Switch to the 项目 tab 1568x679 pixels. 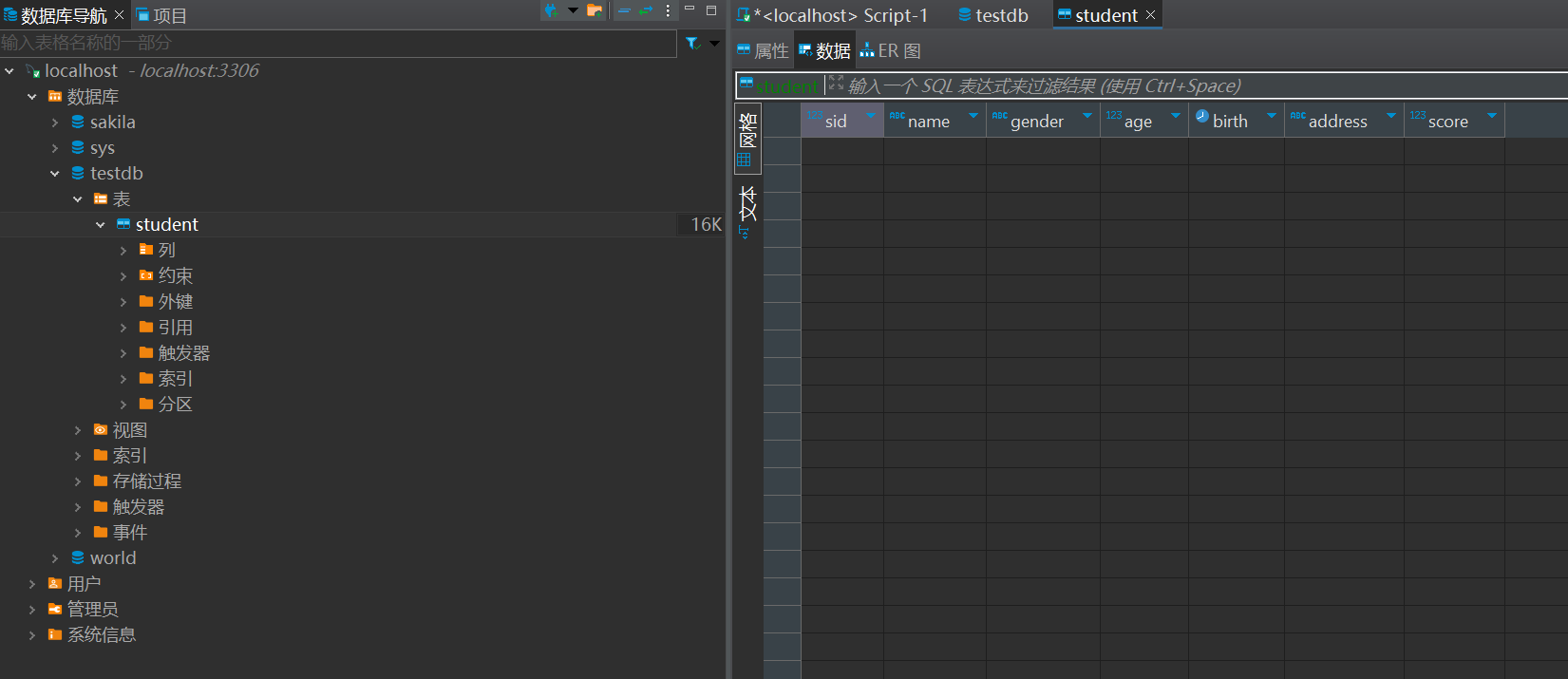[x=161, y=15]
